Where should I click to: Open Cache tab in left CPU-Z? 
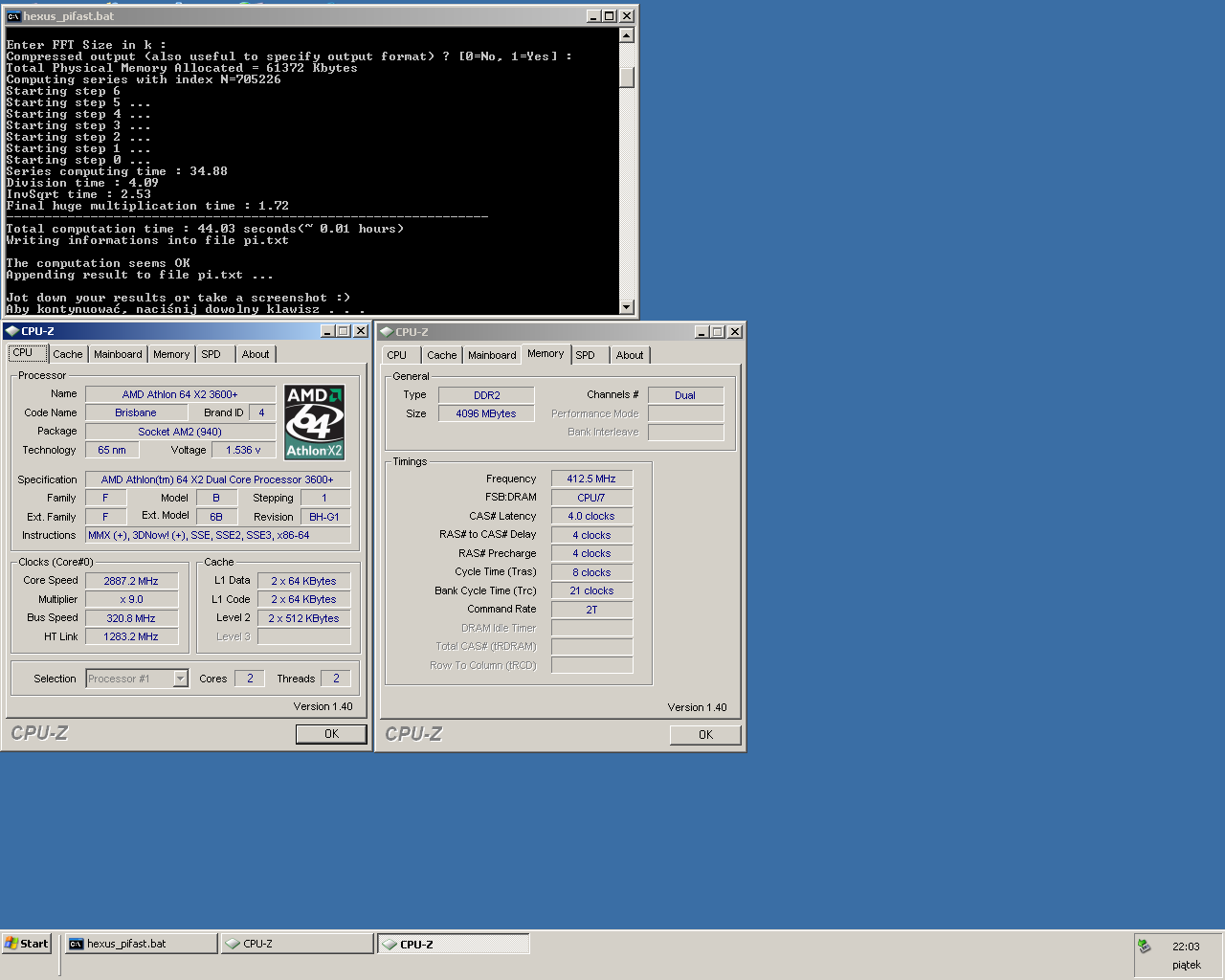click(68, 354)
